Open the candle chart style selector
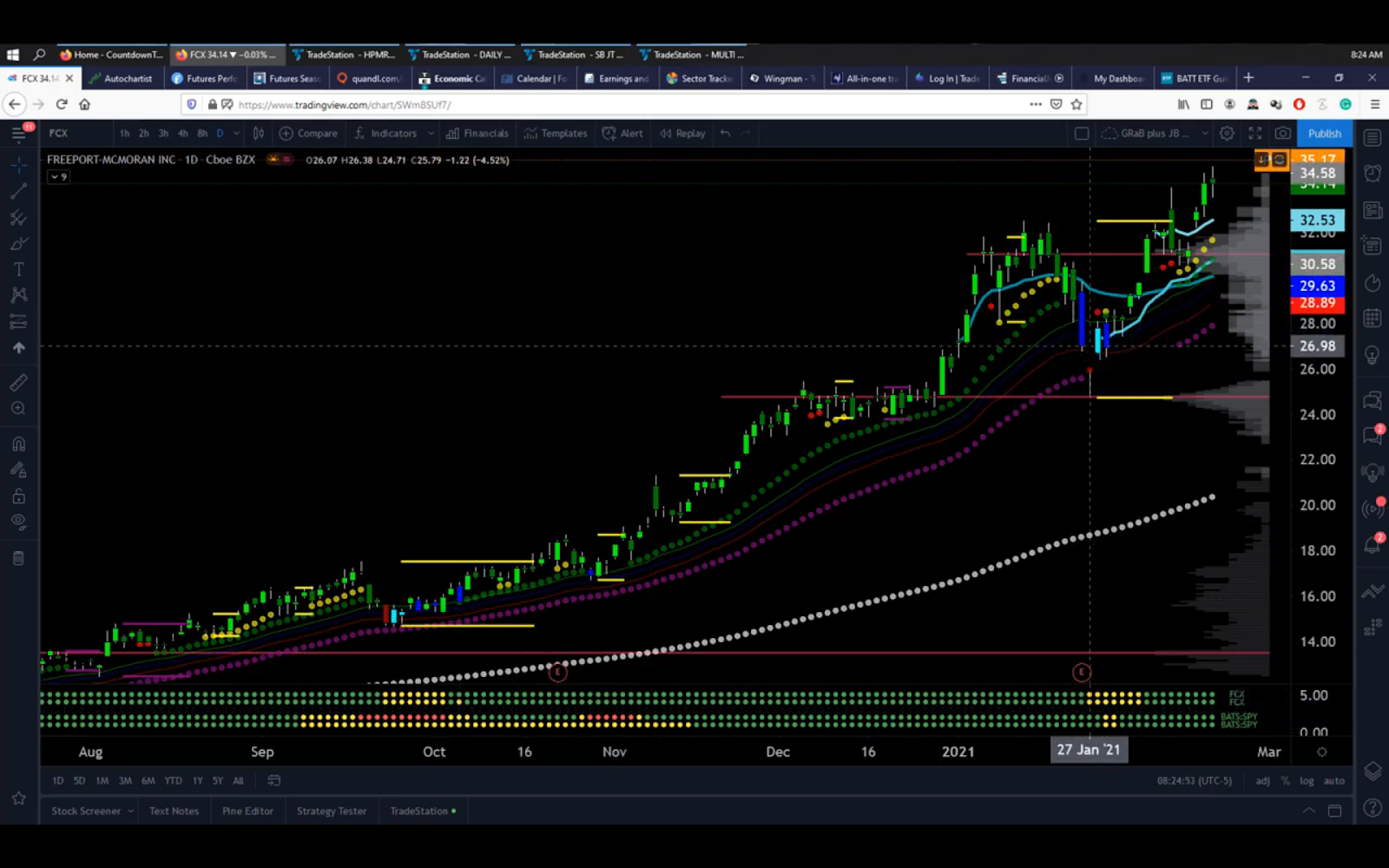The height and width of the screenshot is (868, 1389). [x=258, y=134]
